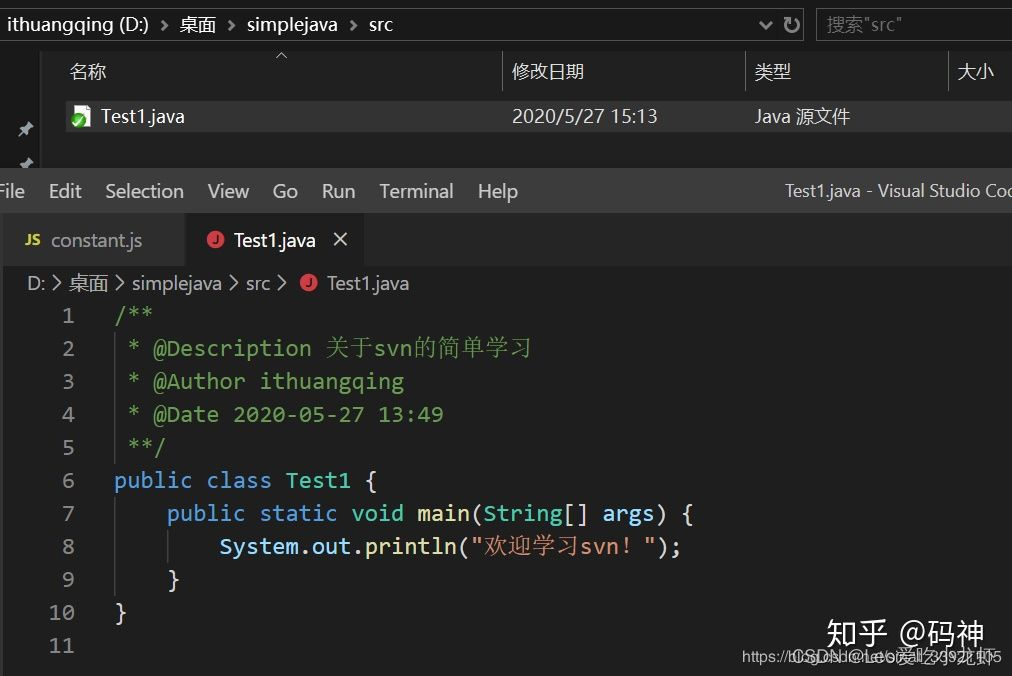Click the Java icon on Test1.java tab

[215, 240]
